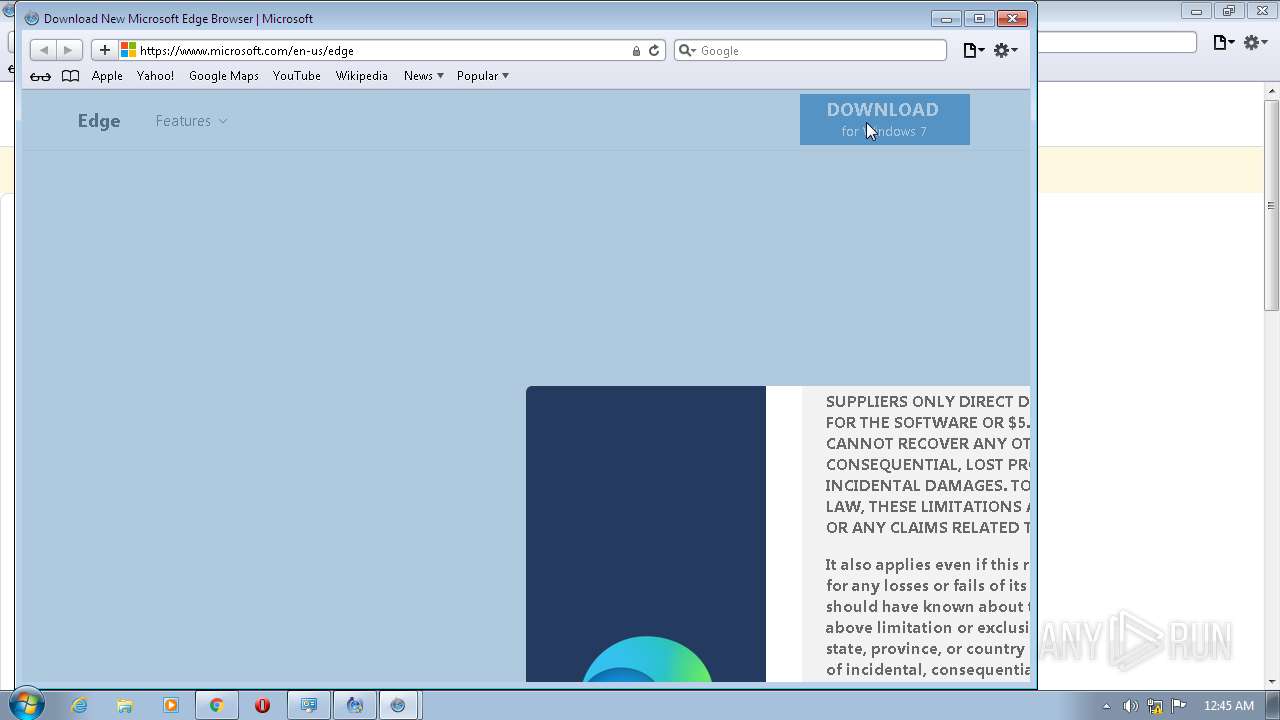Click the search field in the background window
The image size is (1280, 720).
point(1117,42)
